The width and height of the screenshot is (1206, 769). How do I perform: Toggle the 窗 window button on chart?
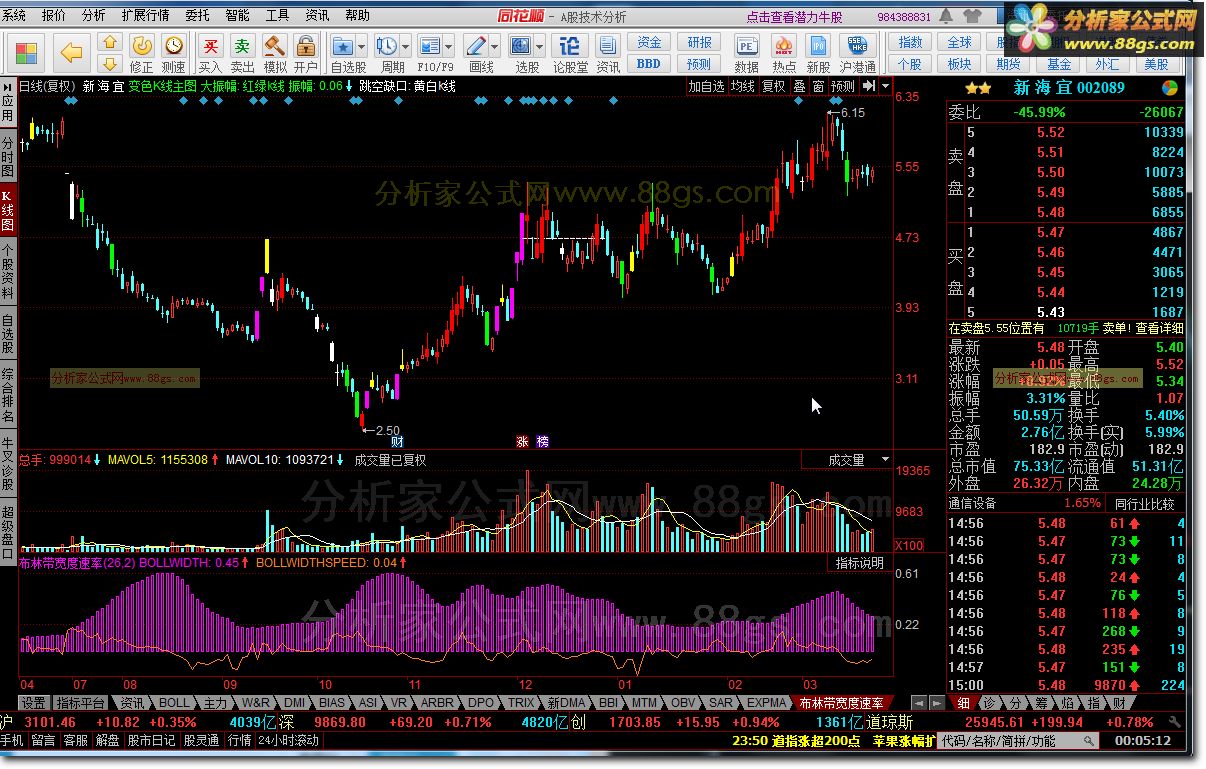pos(818,86)
